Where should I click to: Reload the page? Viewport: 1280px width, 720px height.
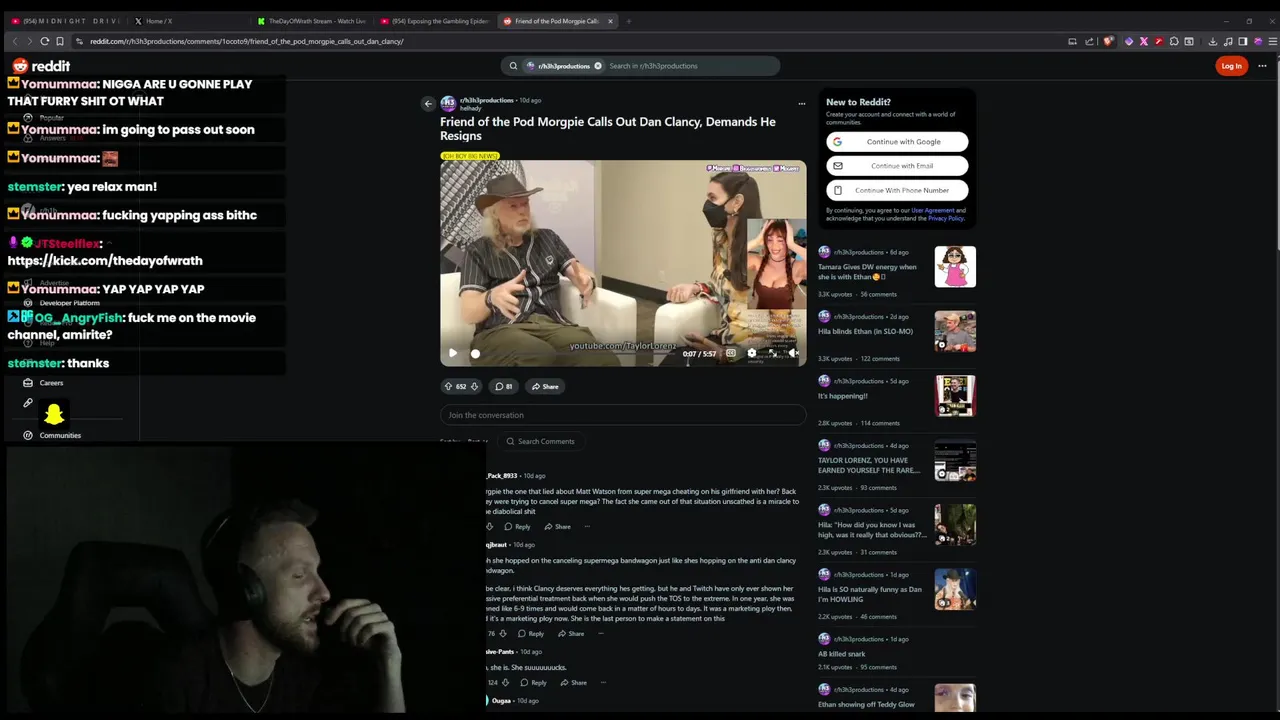click(45, 41)
